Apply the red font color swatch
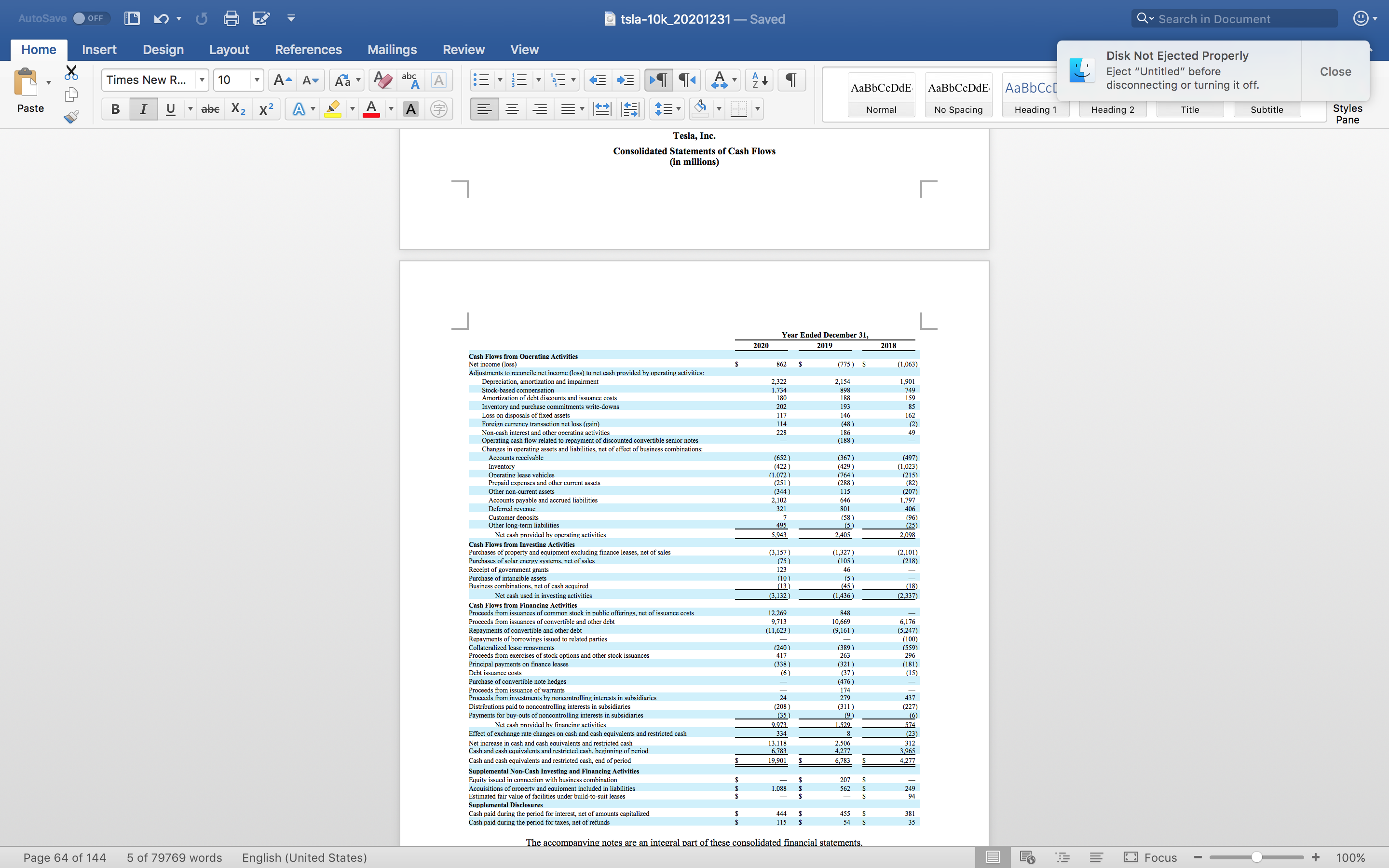The image size is (1389, 868). pos(371,108)
